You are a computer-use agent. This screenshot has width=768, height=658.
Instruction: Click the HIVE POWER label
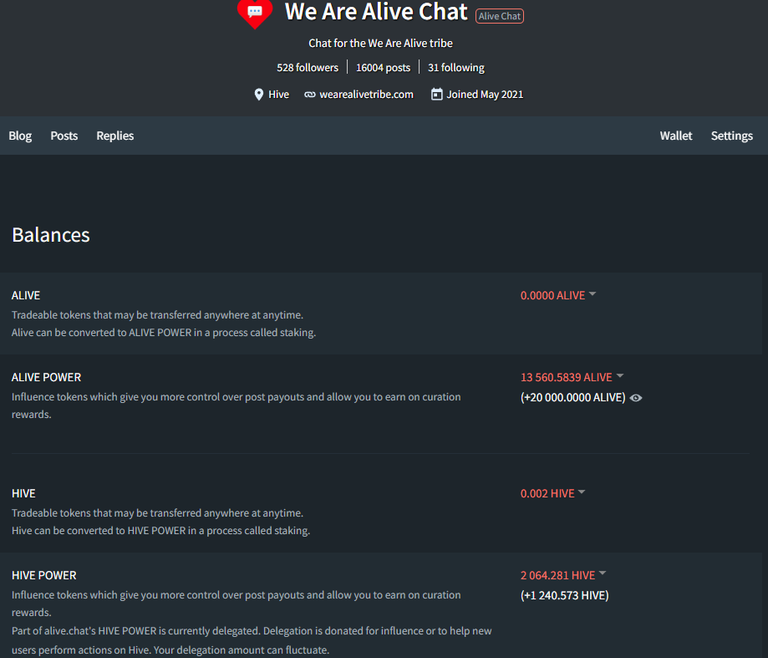(44, 575)
